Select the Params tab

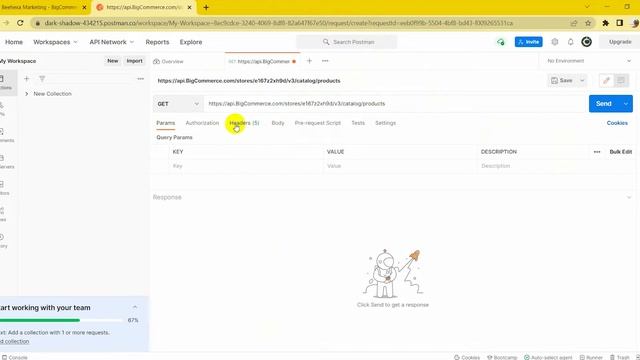coord(165,123)
